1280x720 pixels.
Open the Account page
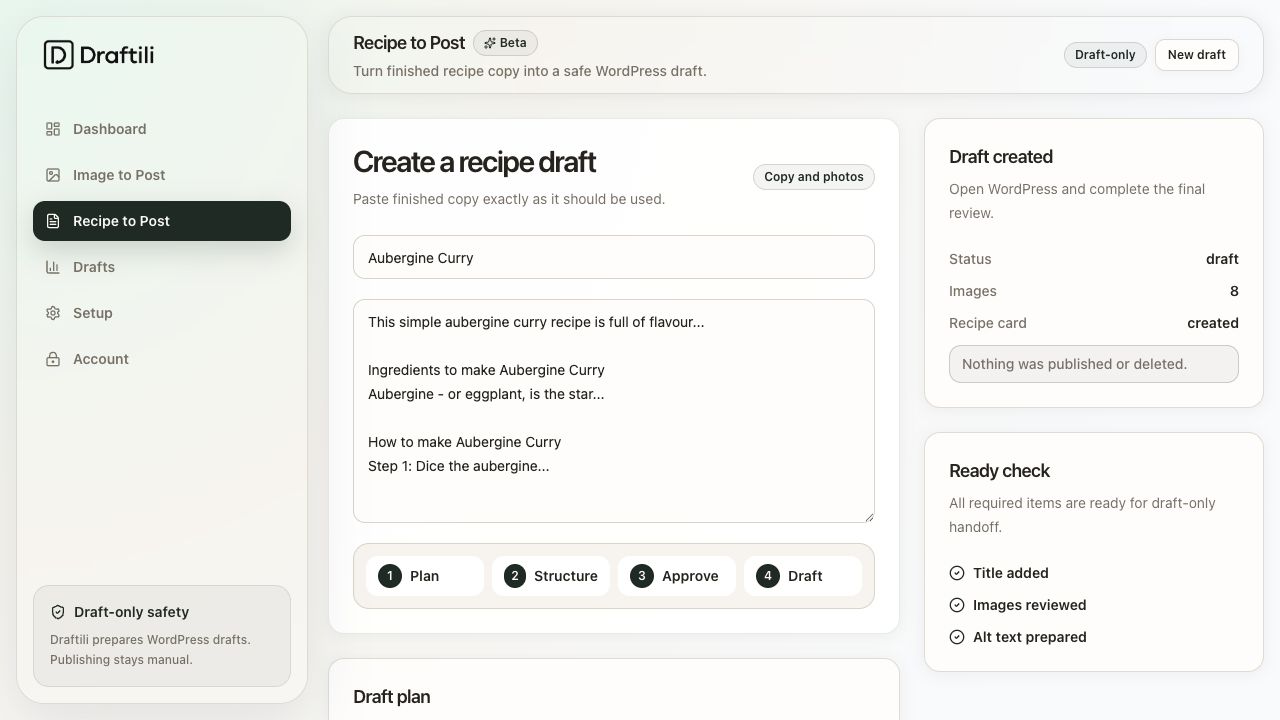pos(162,359)
